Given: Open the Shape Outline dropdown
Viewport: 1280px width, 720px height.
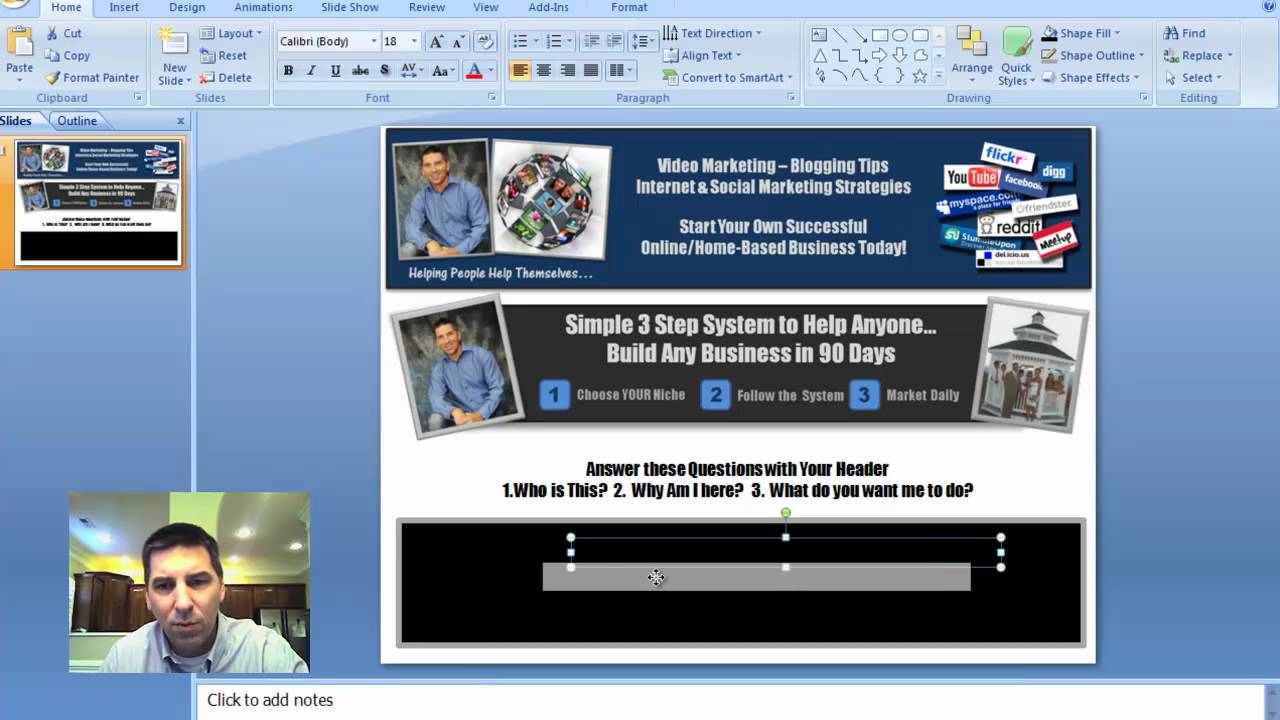Looking at the screenshot, I should point(1092,55).
